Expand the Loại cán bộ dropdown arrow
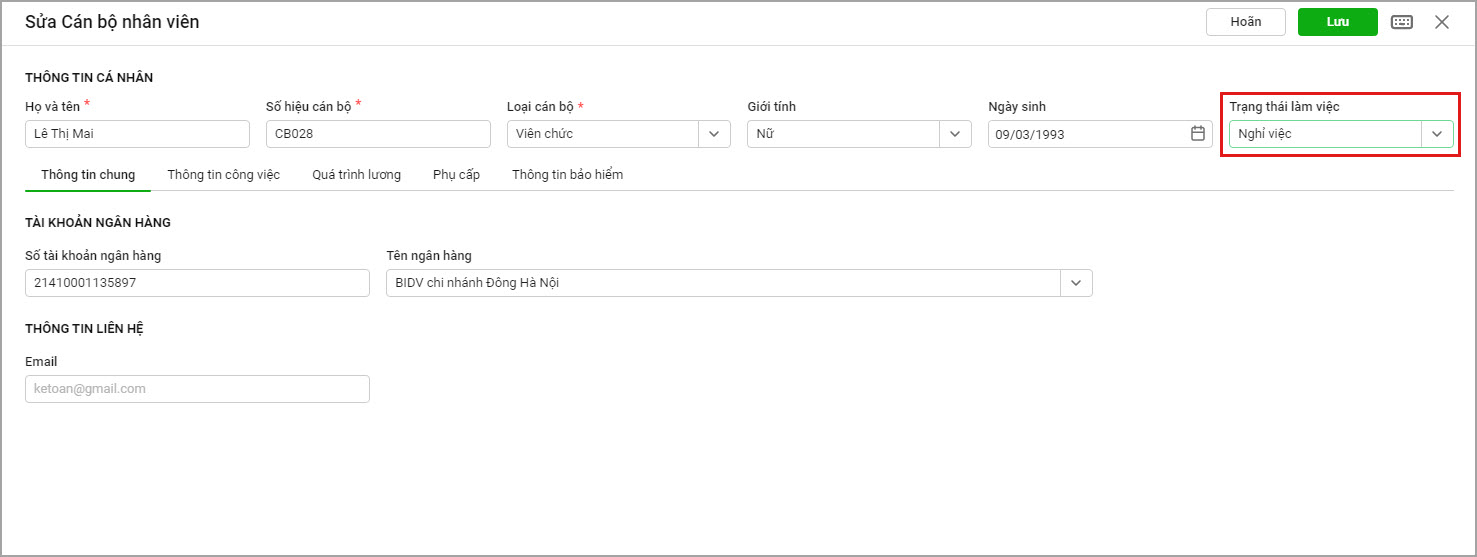The height and width of the screenshot is (557, 1477). [x=714, y=134]
